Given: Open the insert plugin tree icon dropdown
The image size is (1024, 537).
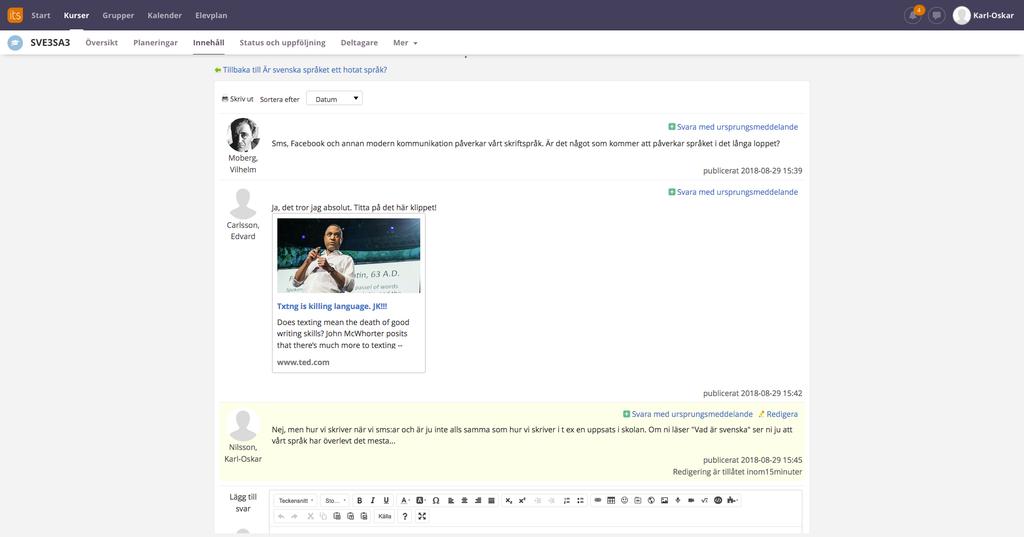Looking at the screenshot, I should [x=732, y=500].
